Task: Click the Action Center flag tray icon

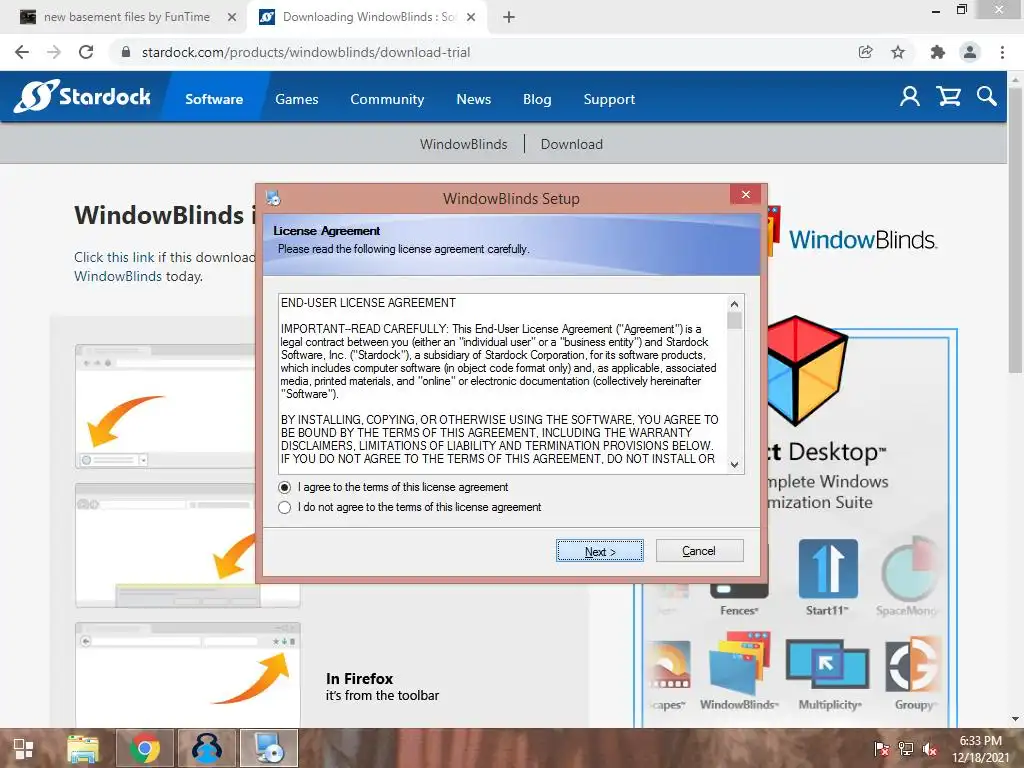Action: click(881, 749)
